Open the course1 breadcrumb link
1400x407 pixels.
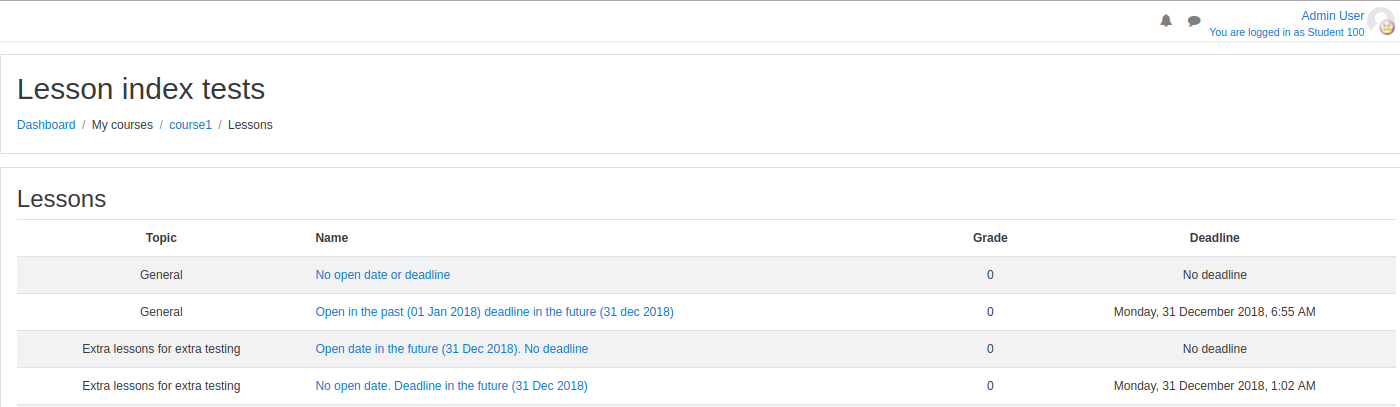[190, 125]
